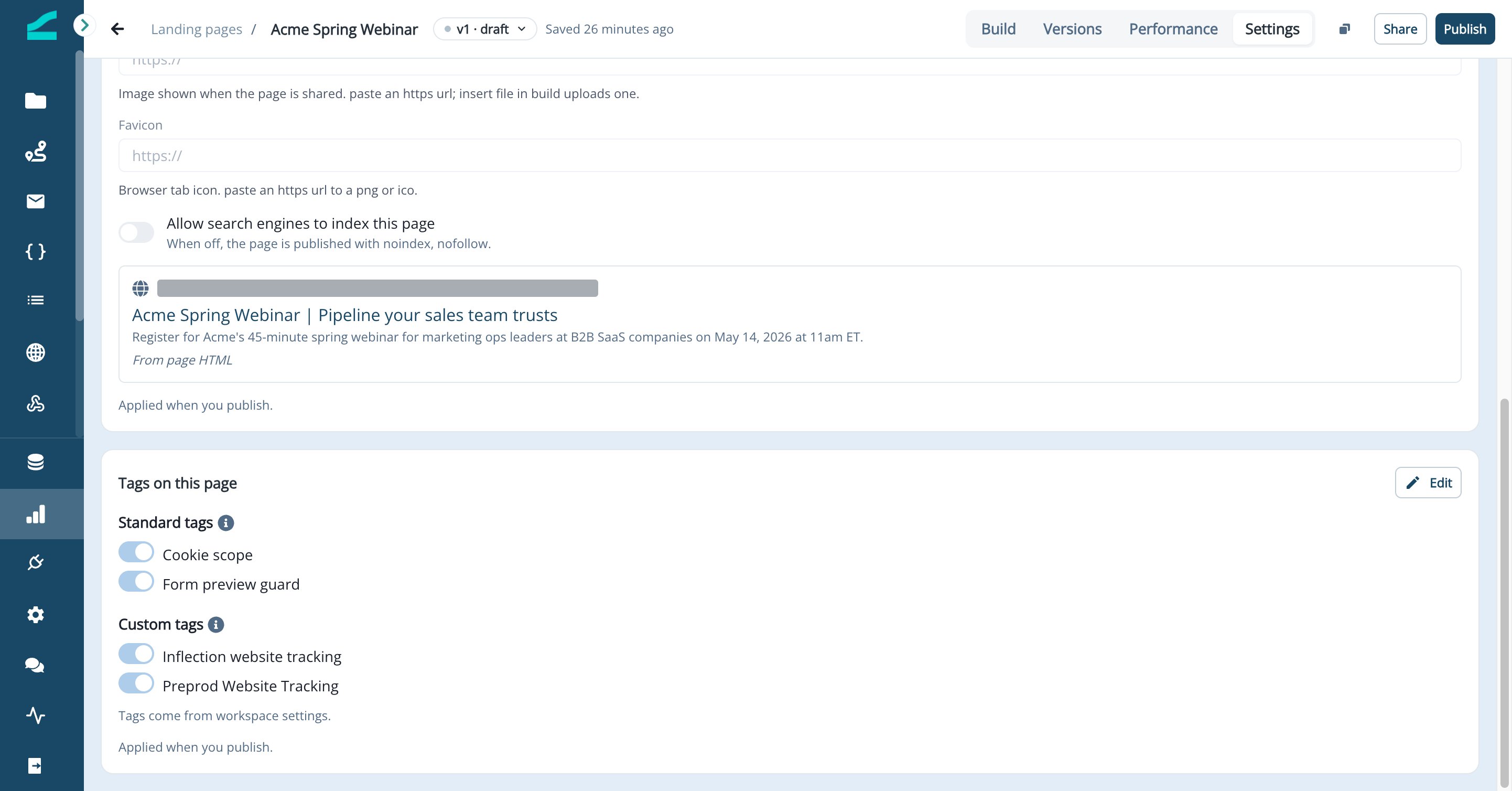Switch to the Build tab
1512x791 pixels.
(998, 29)
